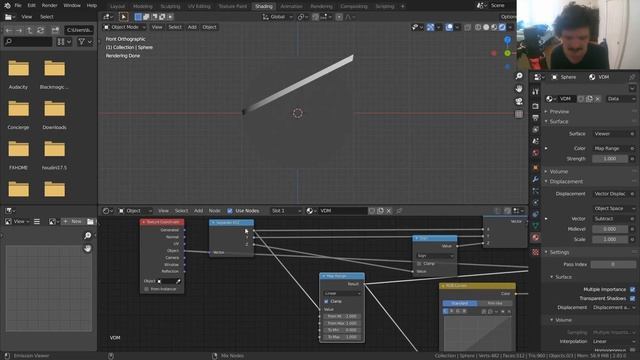Open the Modifier properties wrench icon

(x=536, y=179)
